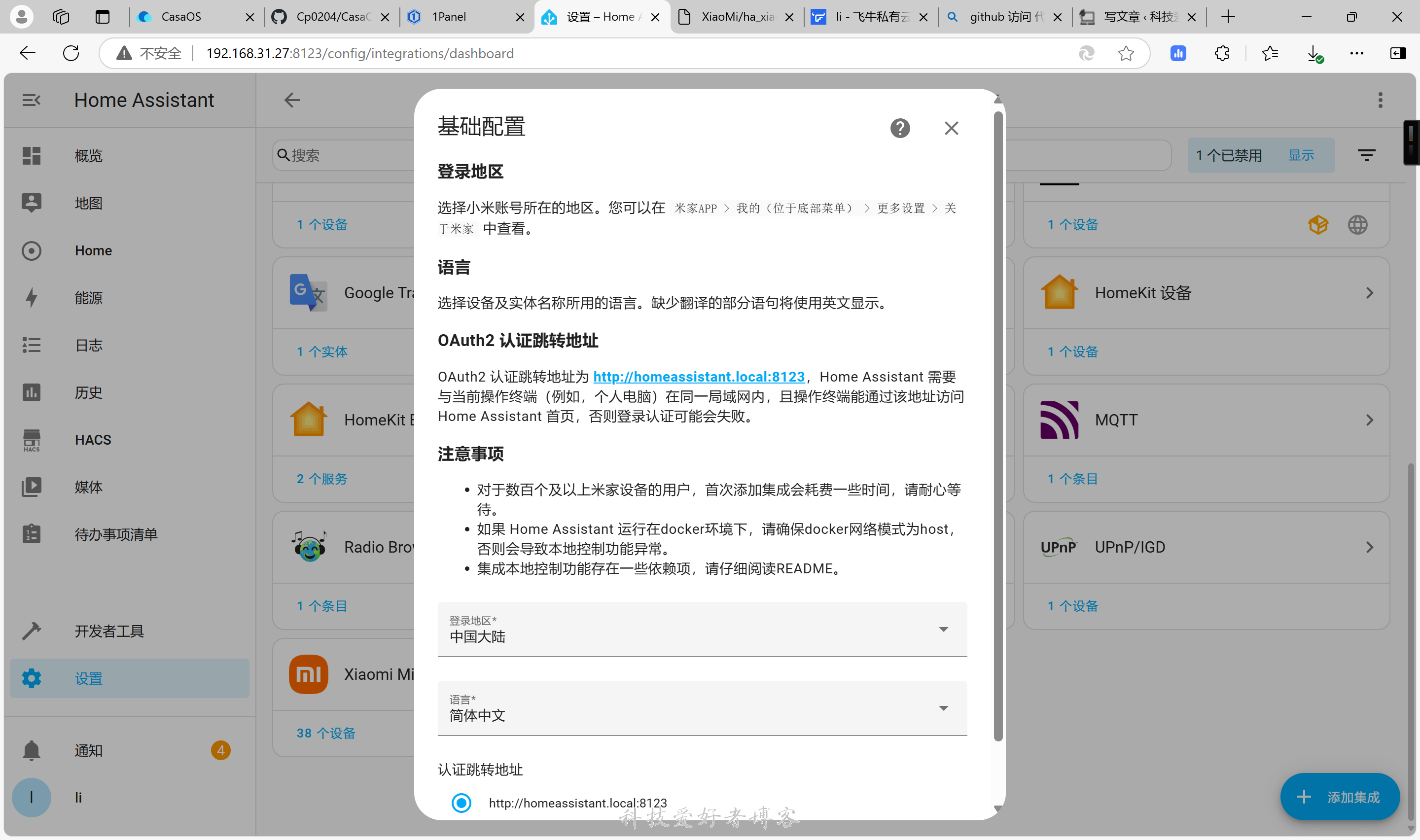Open Home panel in sidebar
Screen dimensions: 1420x840
coord(130,250)
